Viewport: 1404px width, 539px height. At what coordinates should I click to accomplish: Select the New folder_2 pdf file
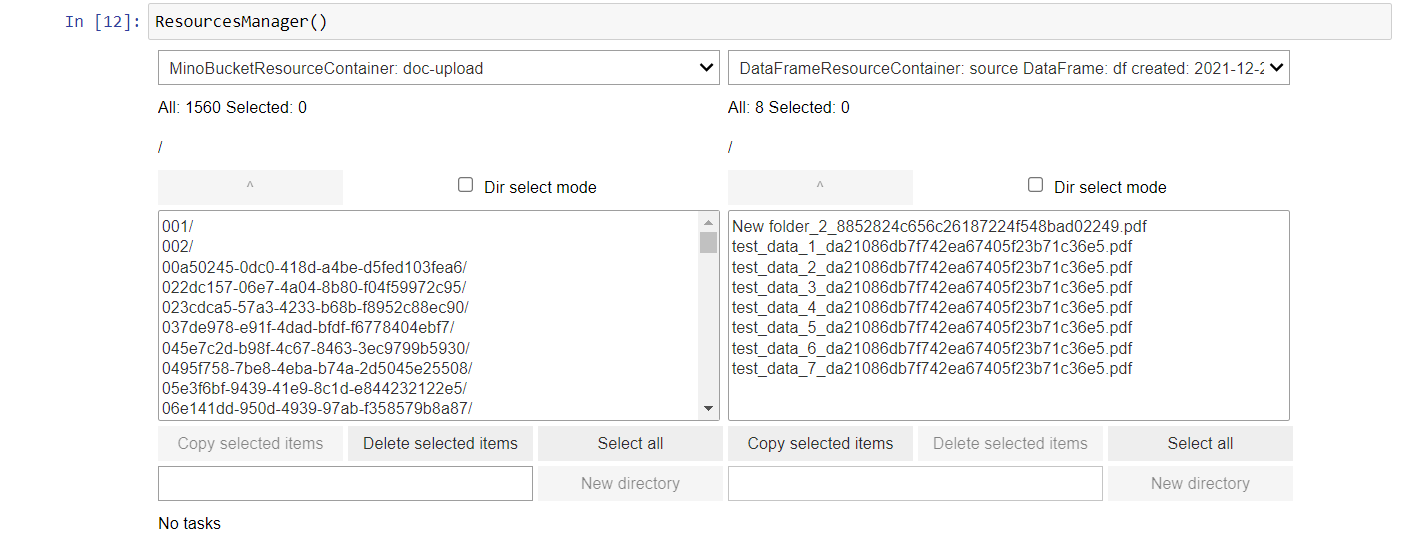1008,227
